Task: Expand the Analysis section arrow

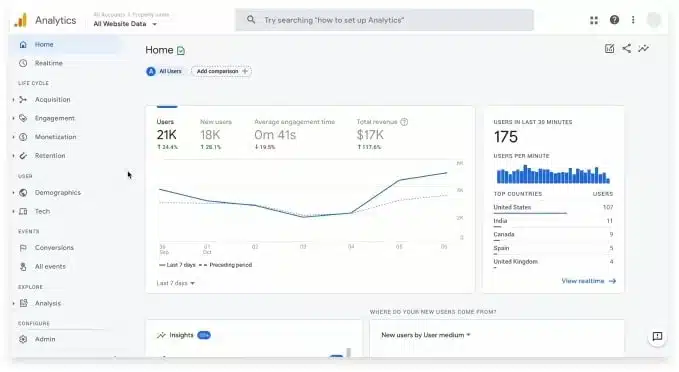Action: tap(13, 303)
